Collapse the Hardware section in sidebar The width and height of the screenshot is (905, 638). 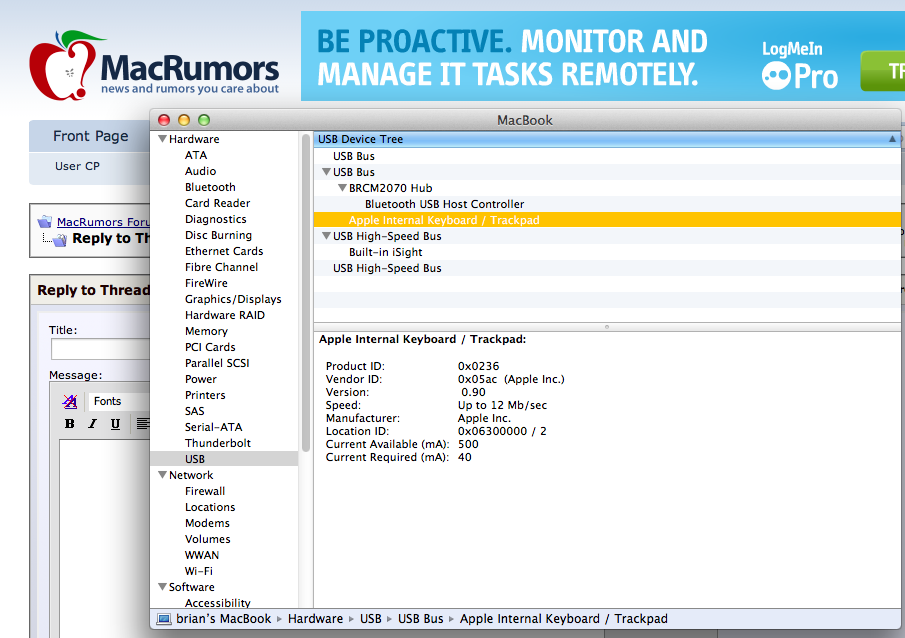163,139
